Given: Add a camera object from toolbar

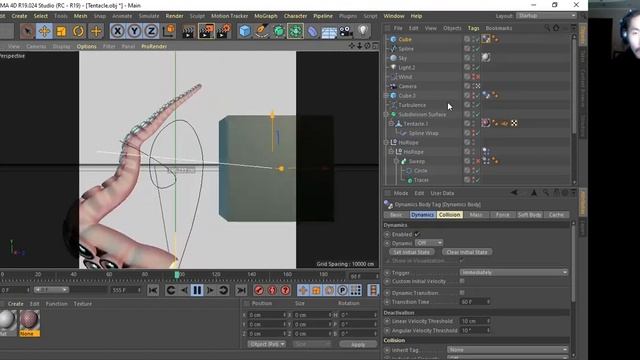Looking at the screenshot, I should click(346, 31).
